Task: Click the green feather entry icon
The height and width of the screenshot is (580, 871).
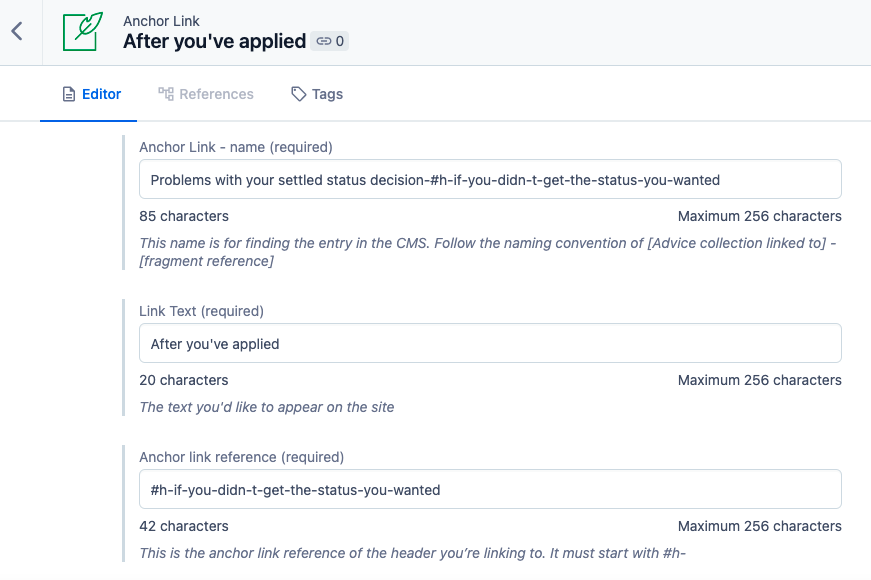Action: [x=82, y=31]
